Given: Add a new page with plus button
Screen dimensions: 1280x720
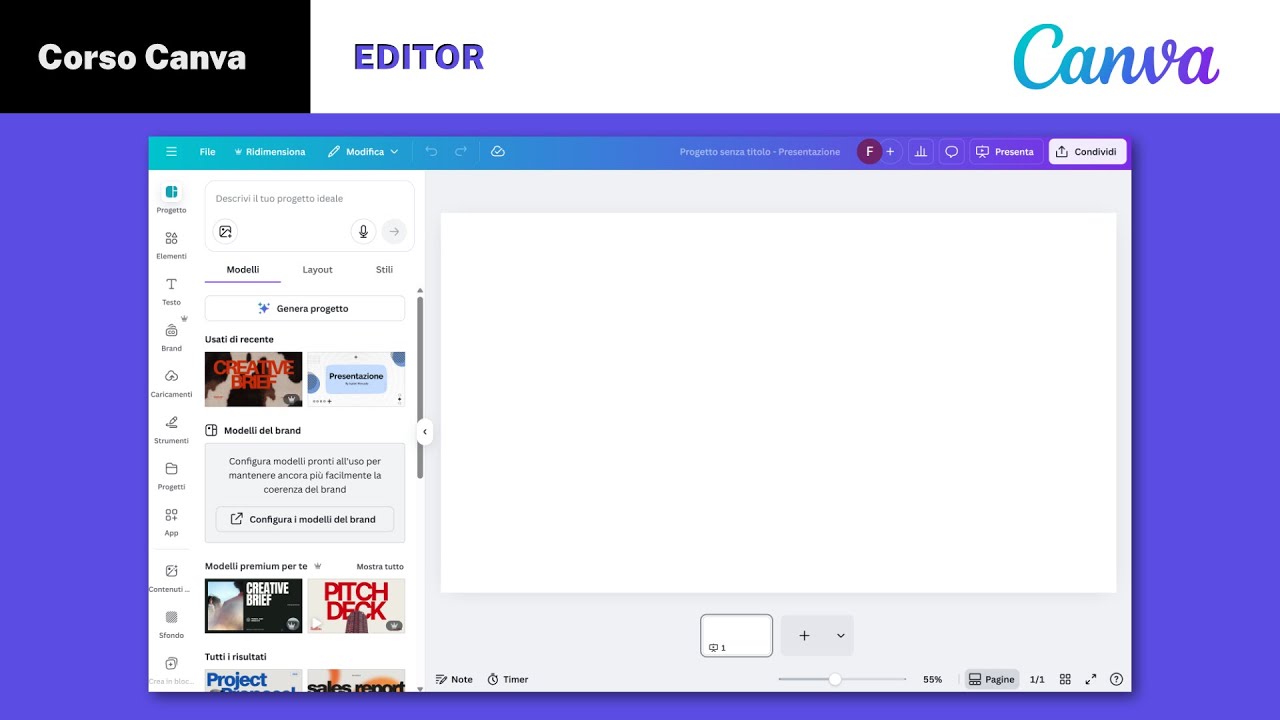Looking at the screenshot, I should point(804,635).
